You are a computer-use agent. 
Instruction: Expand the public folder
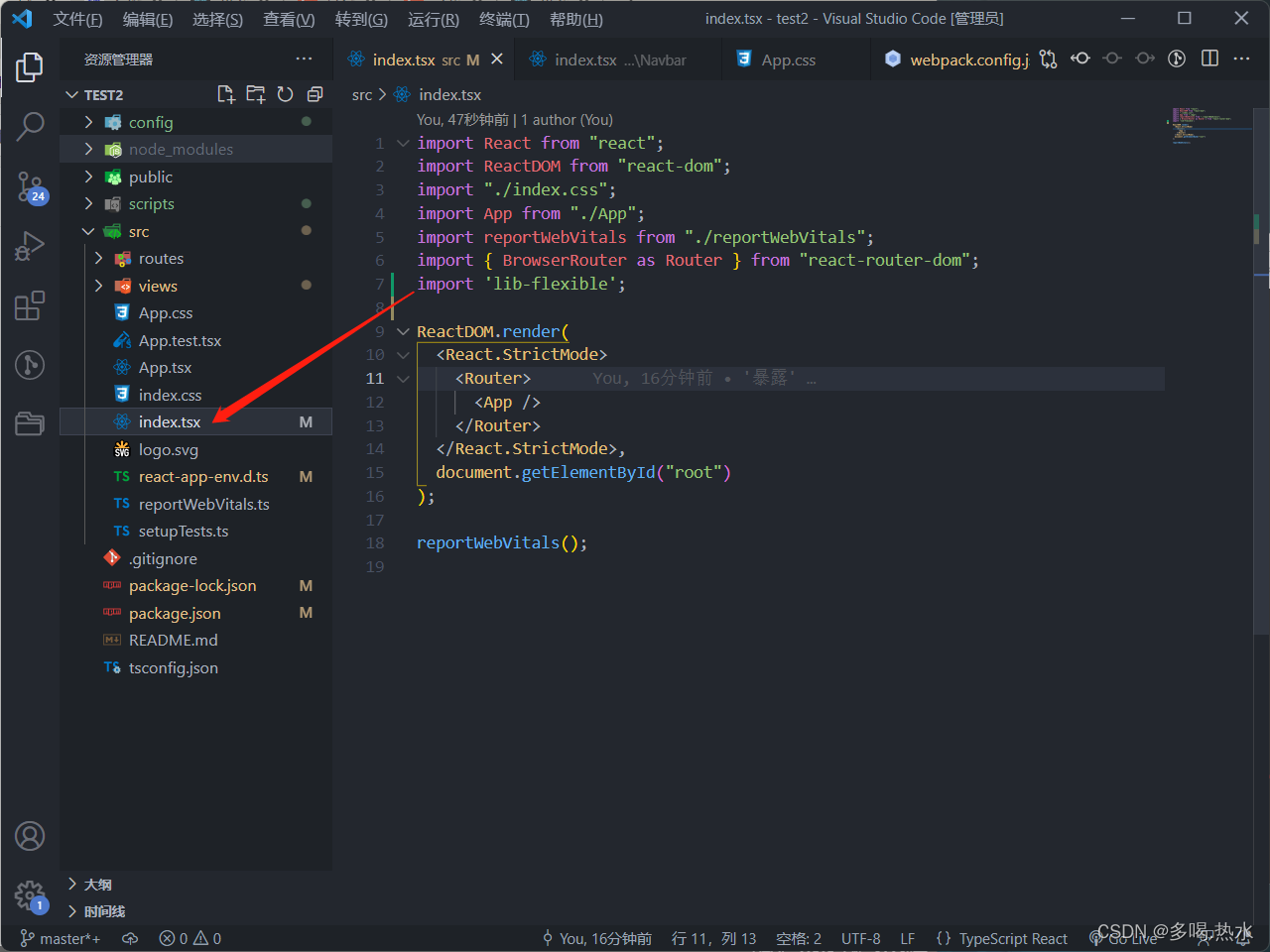(x=88, y=177)
